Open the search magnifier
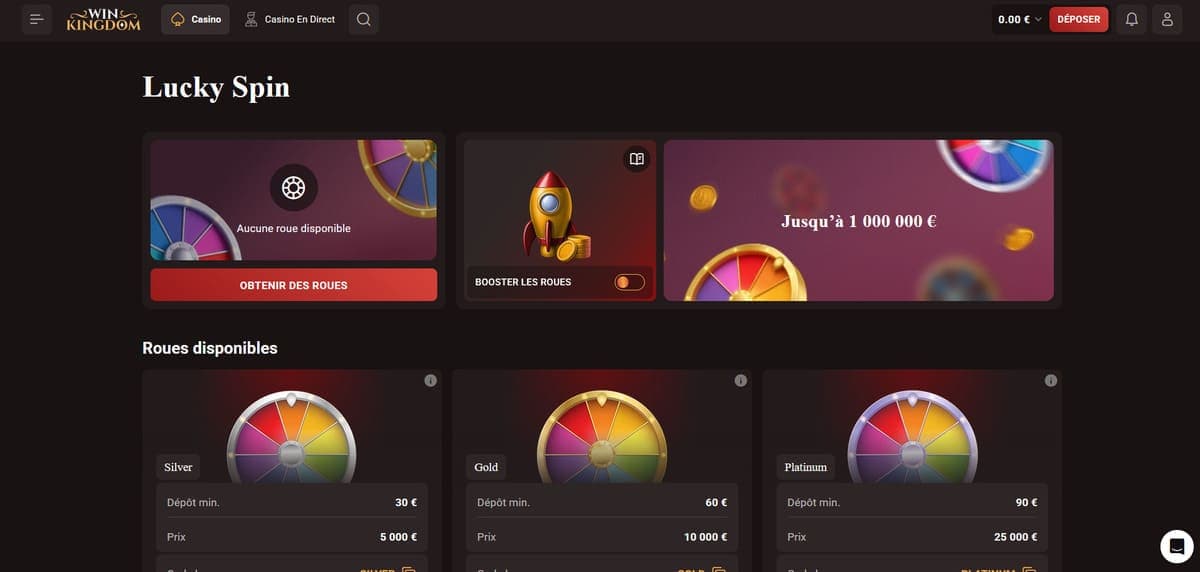The height and width of the screenshot is (572, 1200). pos(364,19)
